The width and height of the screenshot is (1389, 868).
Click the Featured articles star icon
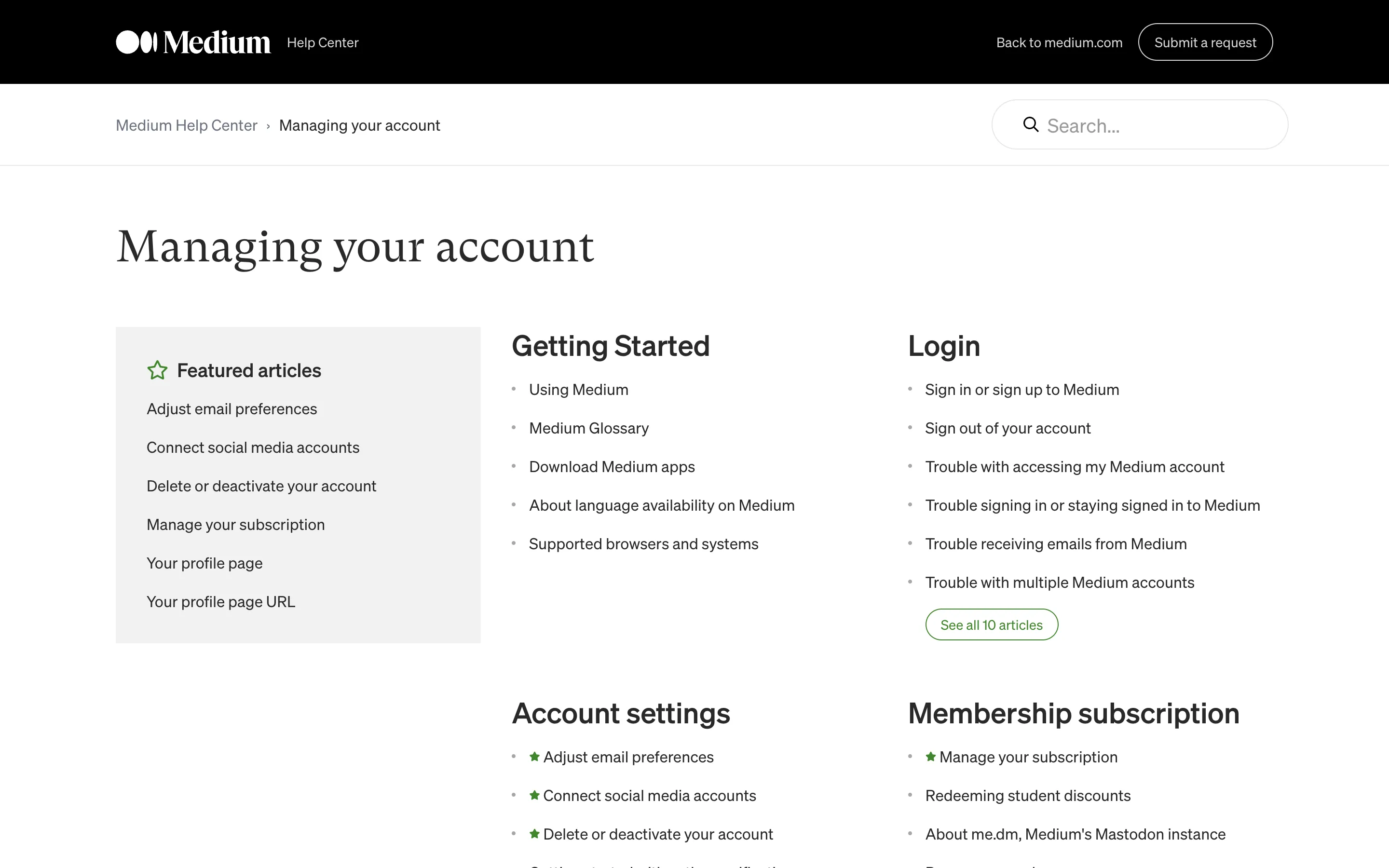click(x=157, y=370)
